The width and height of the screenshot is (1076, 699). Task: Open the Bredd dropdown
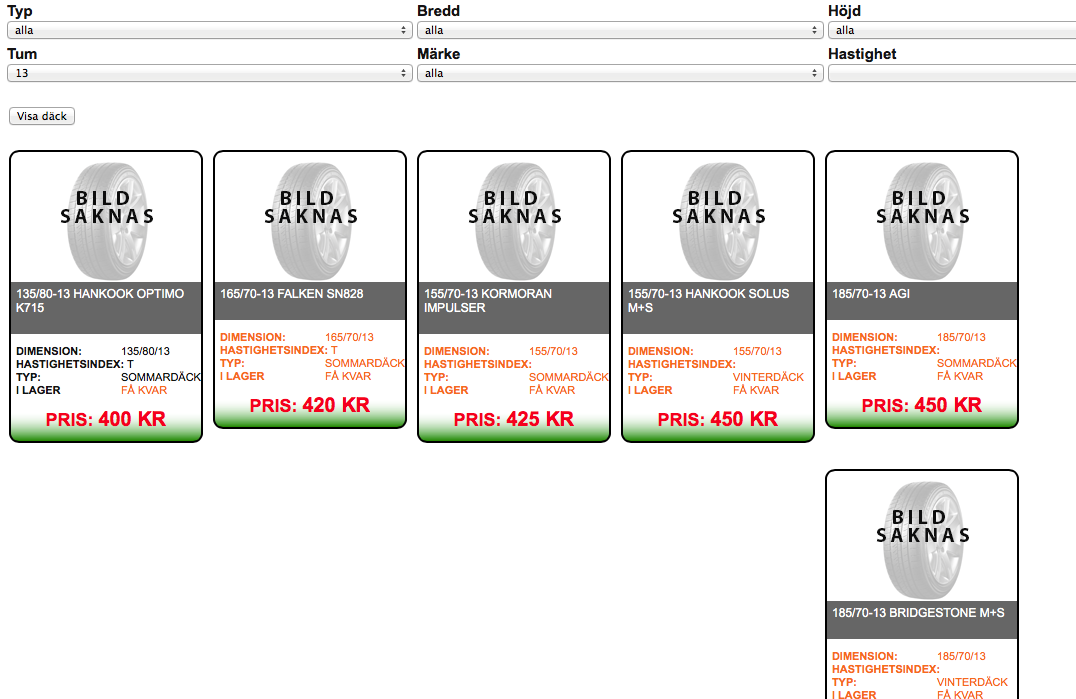pyautogui.click(x=620, y=30)
